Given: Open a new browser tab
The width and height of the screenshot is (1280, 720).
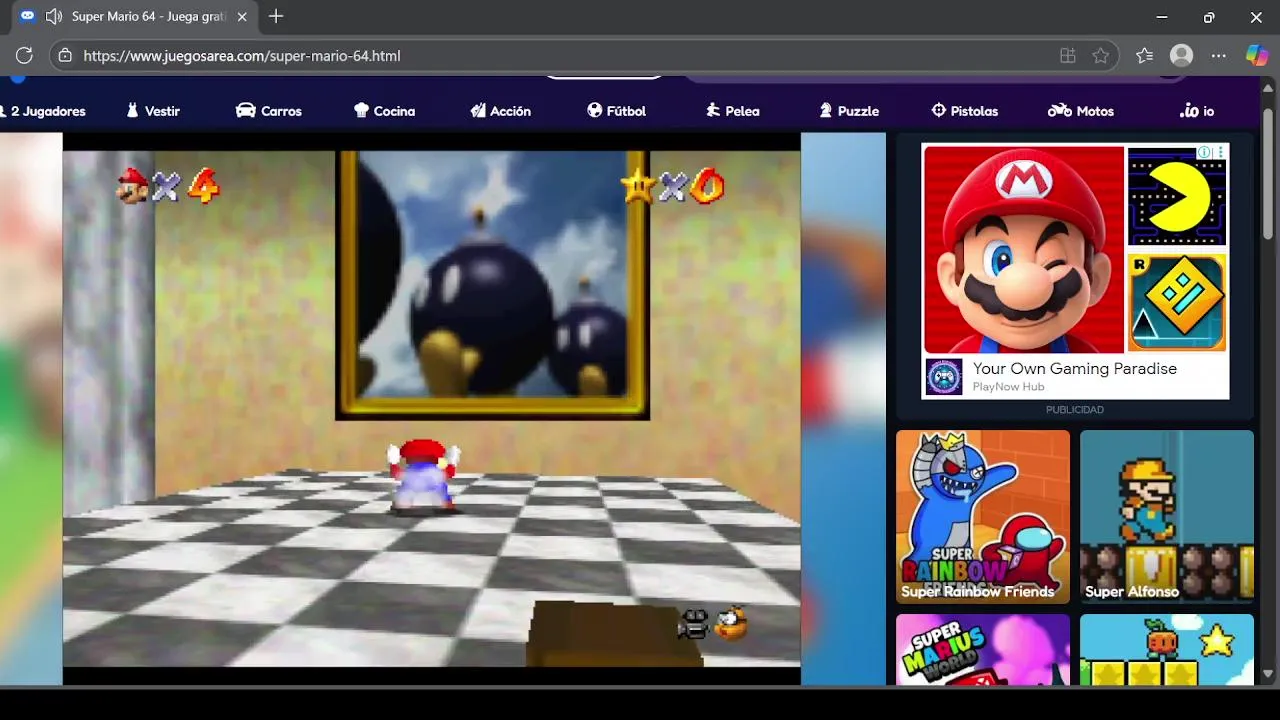Looking at the screenshot, I should (276, 16).
